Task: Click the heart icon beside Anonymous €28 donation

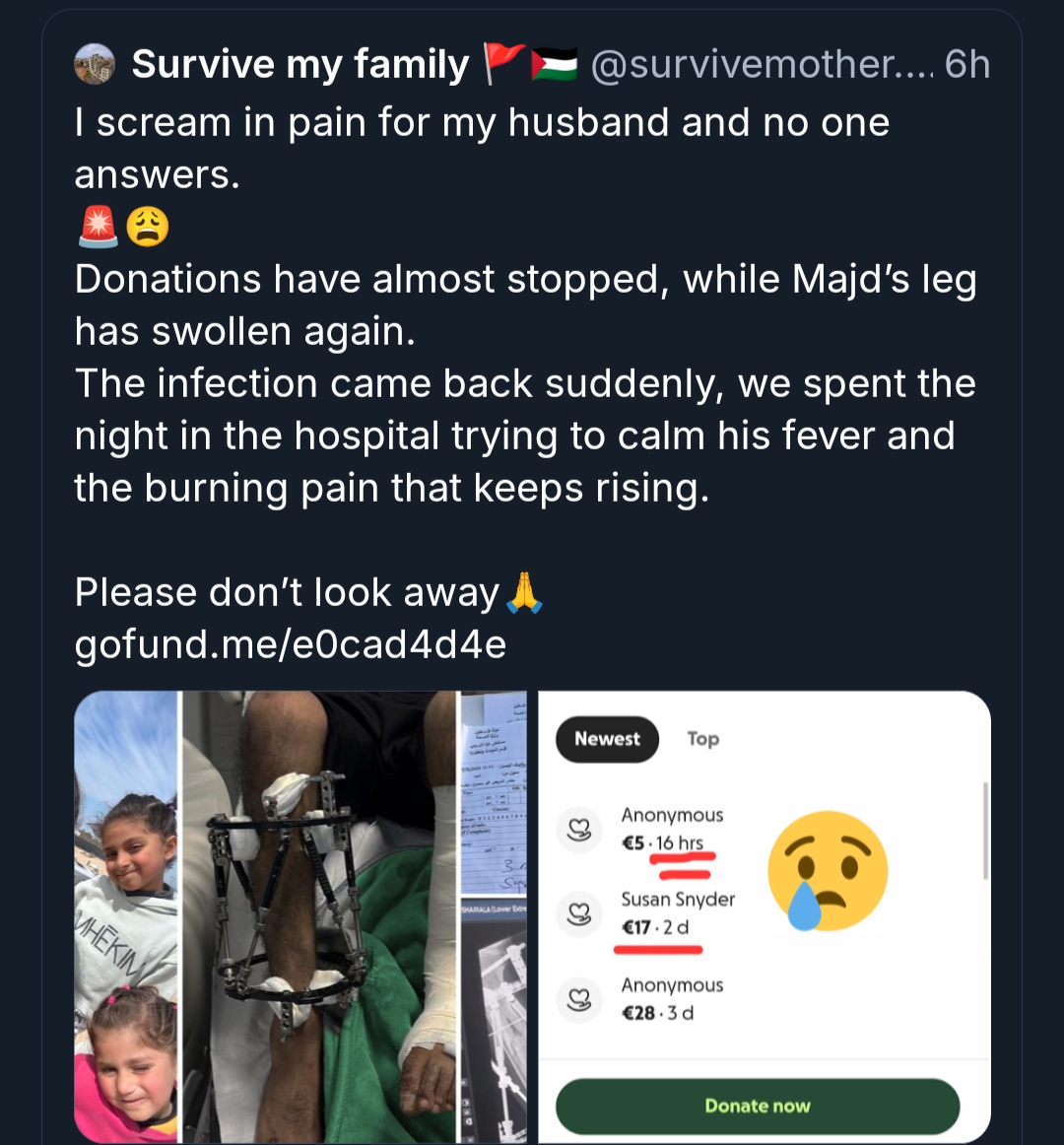Action: 579,999
